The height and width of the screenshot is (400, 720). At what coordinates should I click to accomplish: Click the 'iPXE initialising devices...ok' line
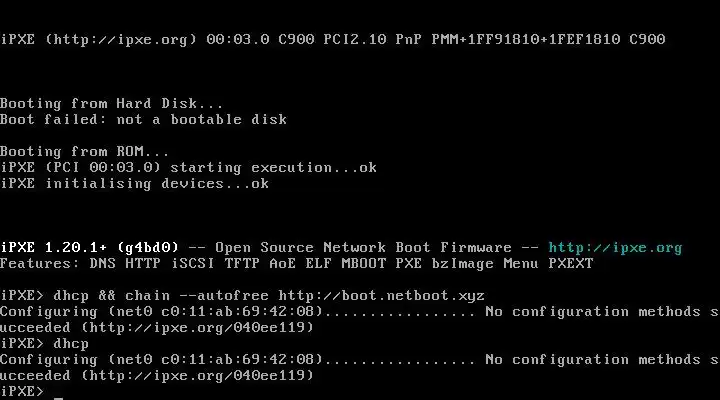tap(135, 184)
